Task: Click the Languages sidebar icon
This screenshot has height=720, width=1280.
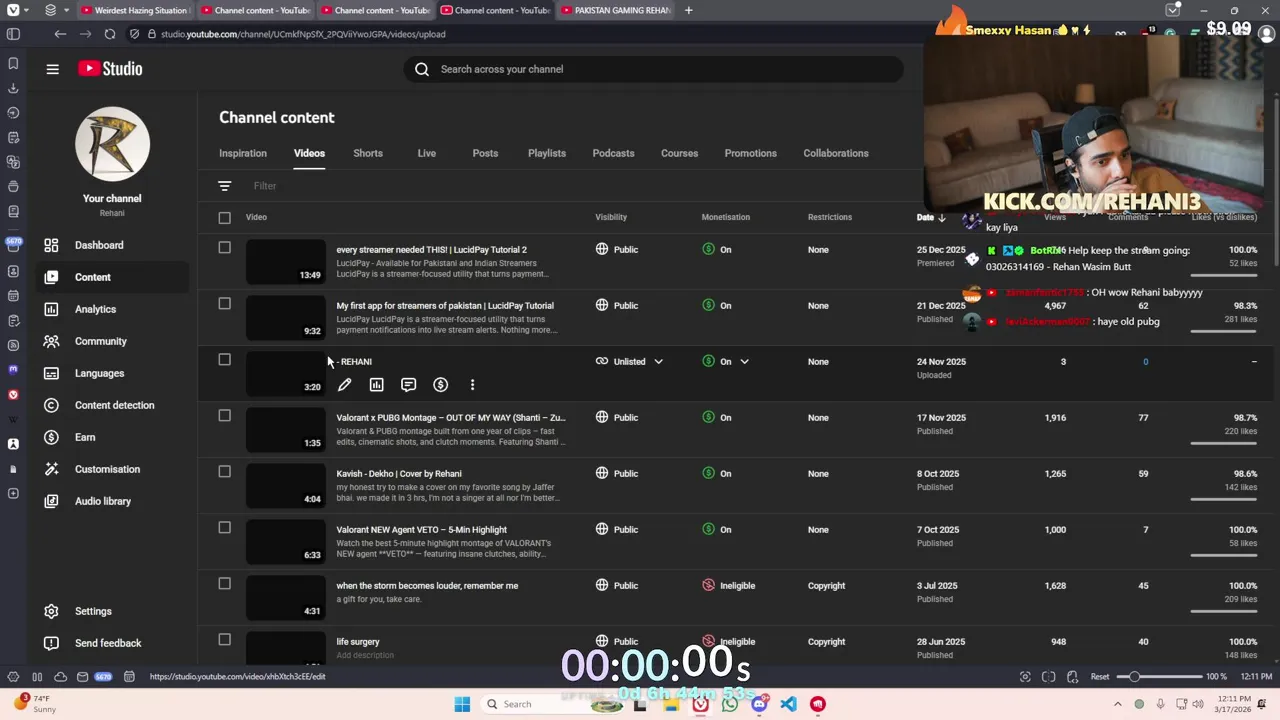Action: click(51, 373)
